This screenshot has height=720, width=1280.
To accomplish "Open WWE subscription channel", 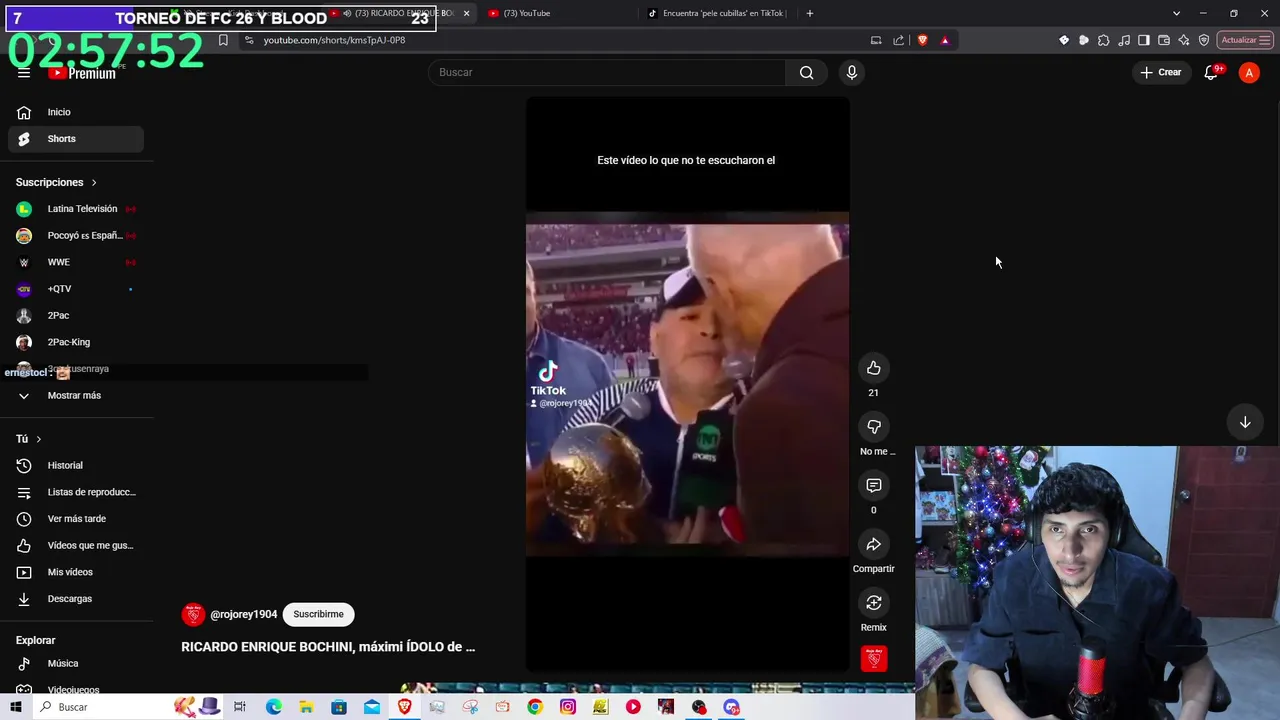I will 76,262.
